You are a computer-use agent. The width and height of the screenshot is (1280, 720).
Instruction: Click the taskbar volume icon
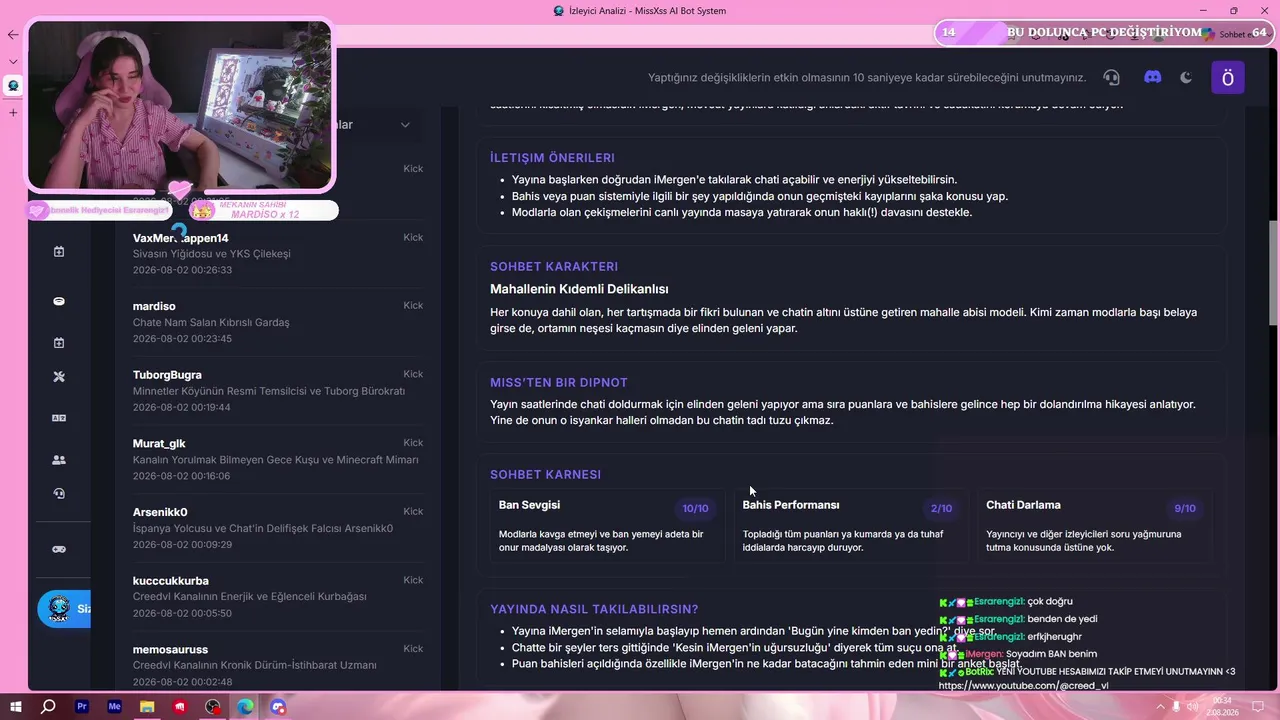tap(1192, 707)
